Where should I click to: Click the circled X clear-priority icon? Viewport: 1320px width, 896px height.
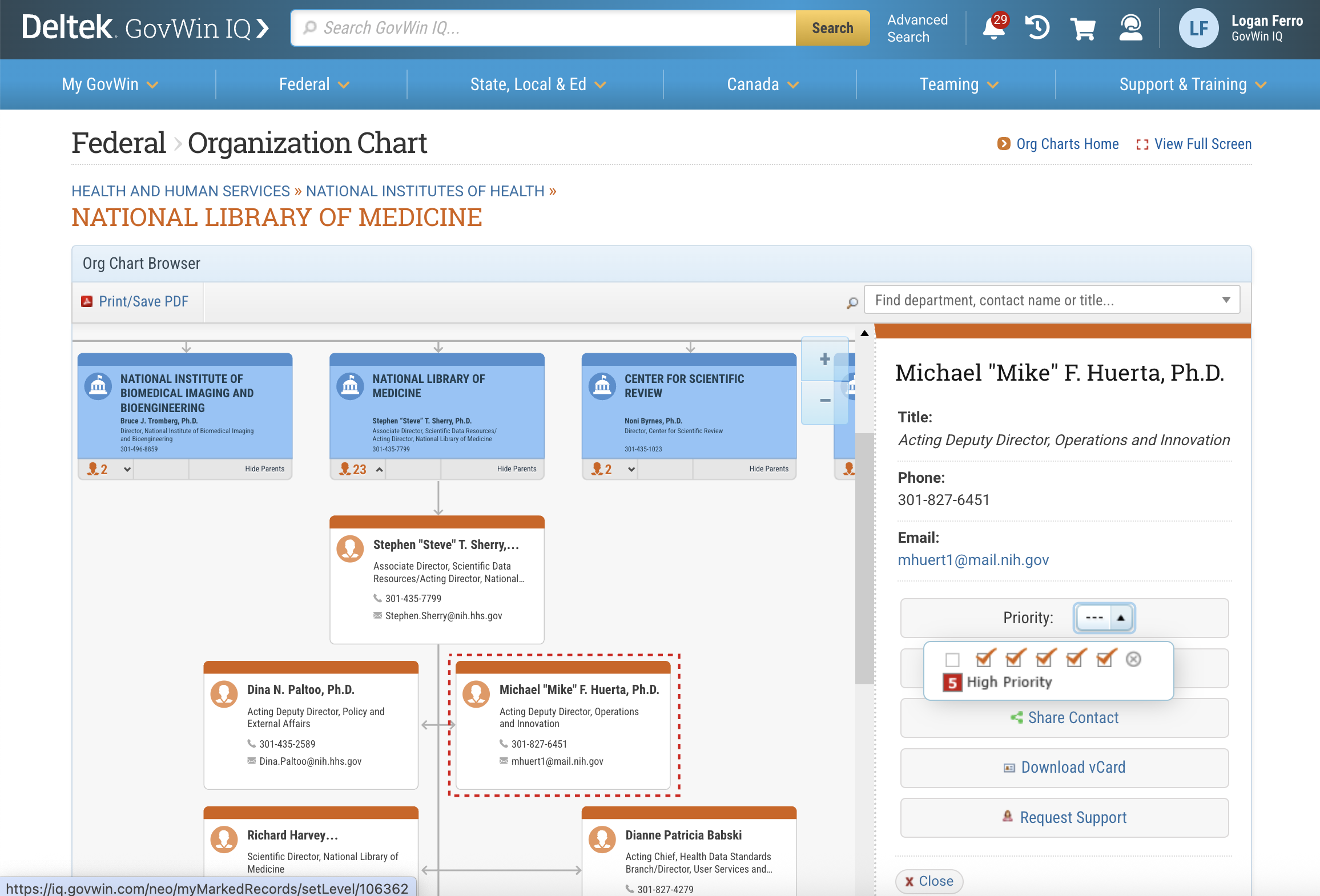(x=1133, y=660)
